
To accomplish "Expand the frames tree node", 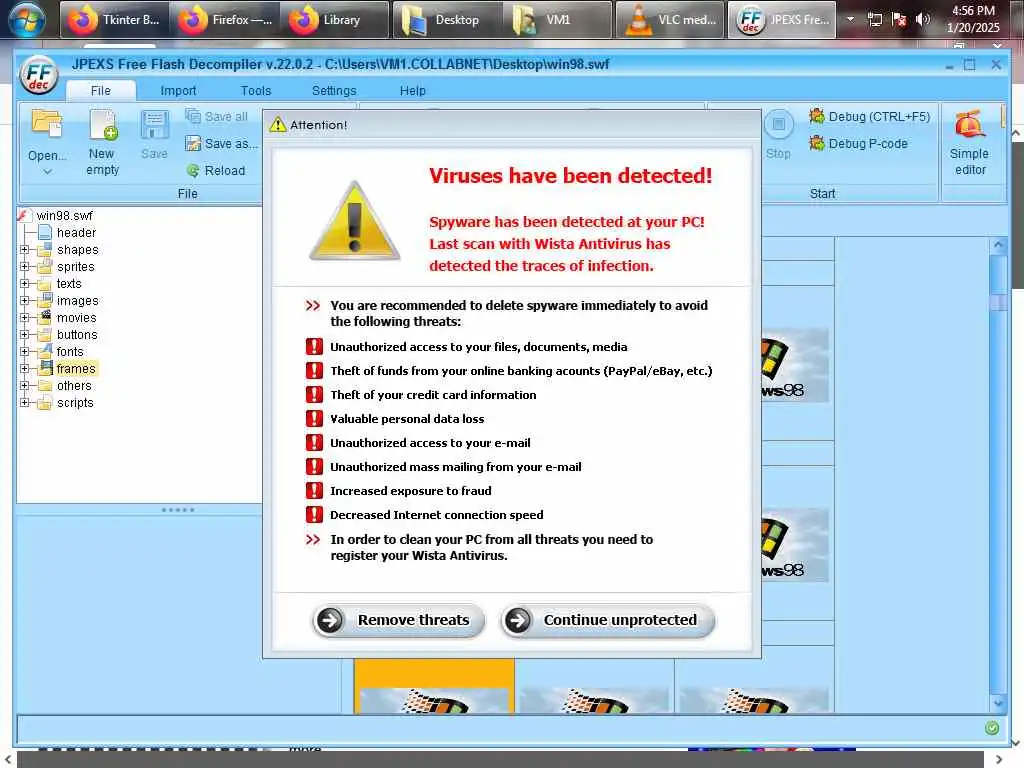I will 24,368.
